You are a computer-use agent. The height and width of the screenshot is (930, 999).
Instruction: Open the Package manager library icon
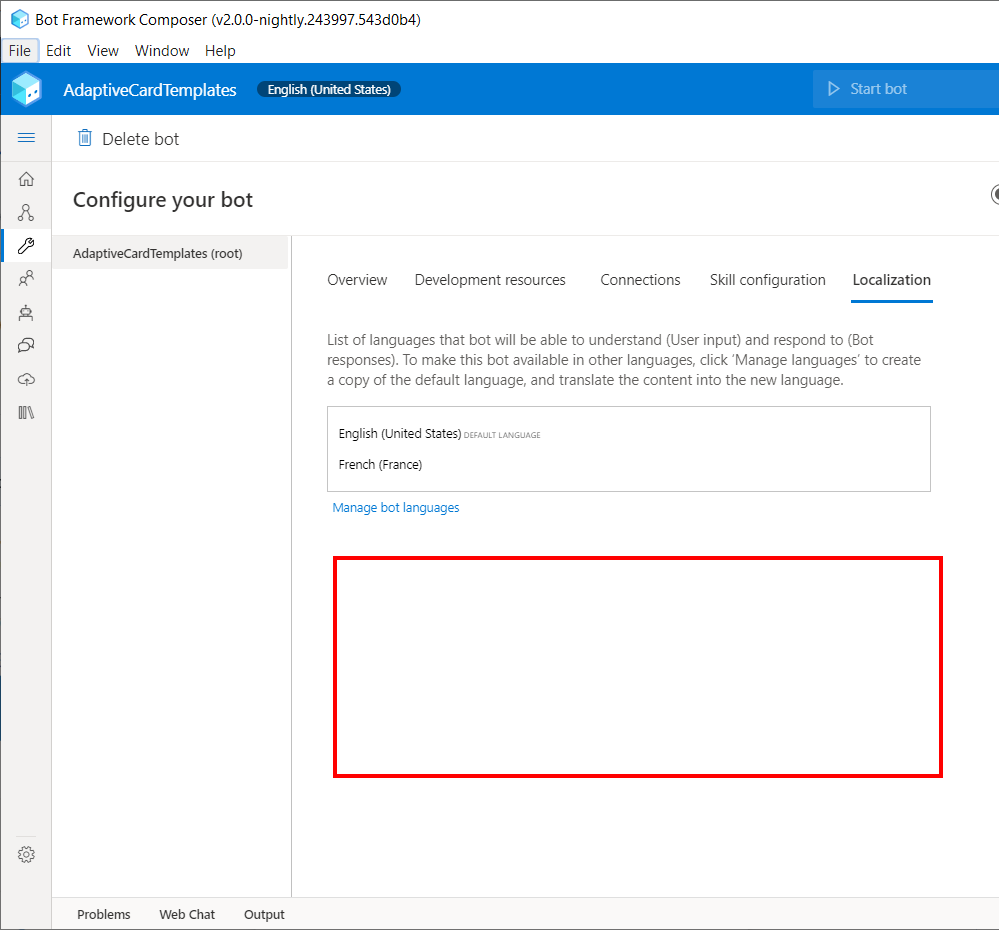(26, 413)
